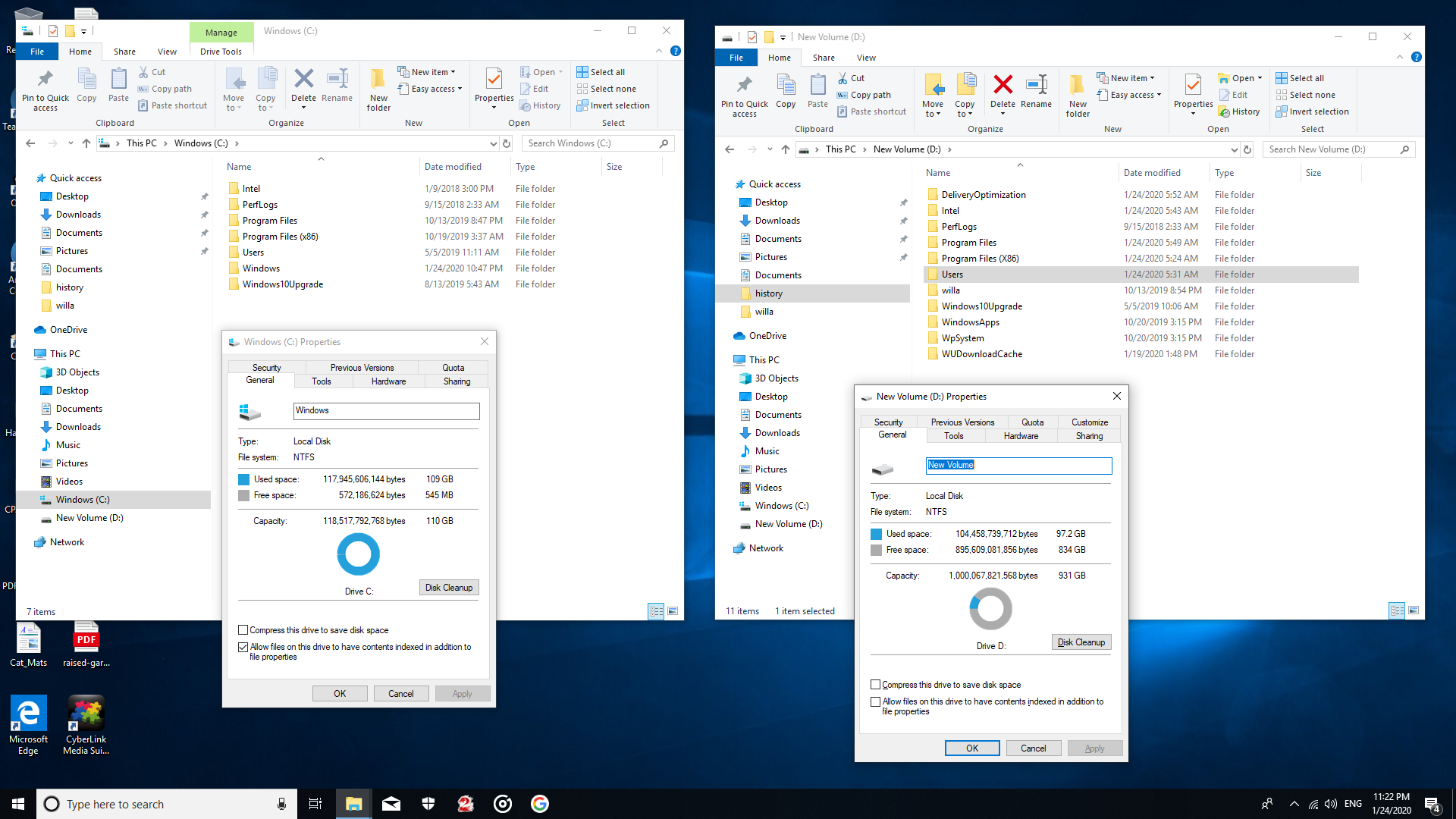Switch to Tools tab in C: Properties
Screen dimensions: 1456x819
tap(321, 381)
